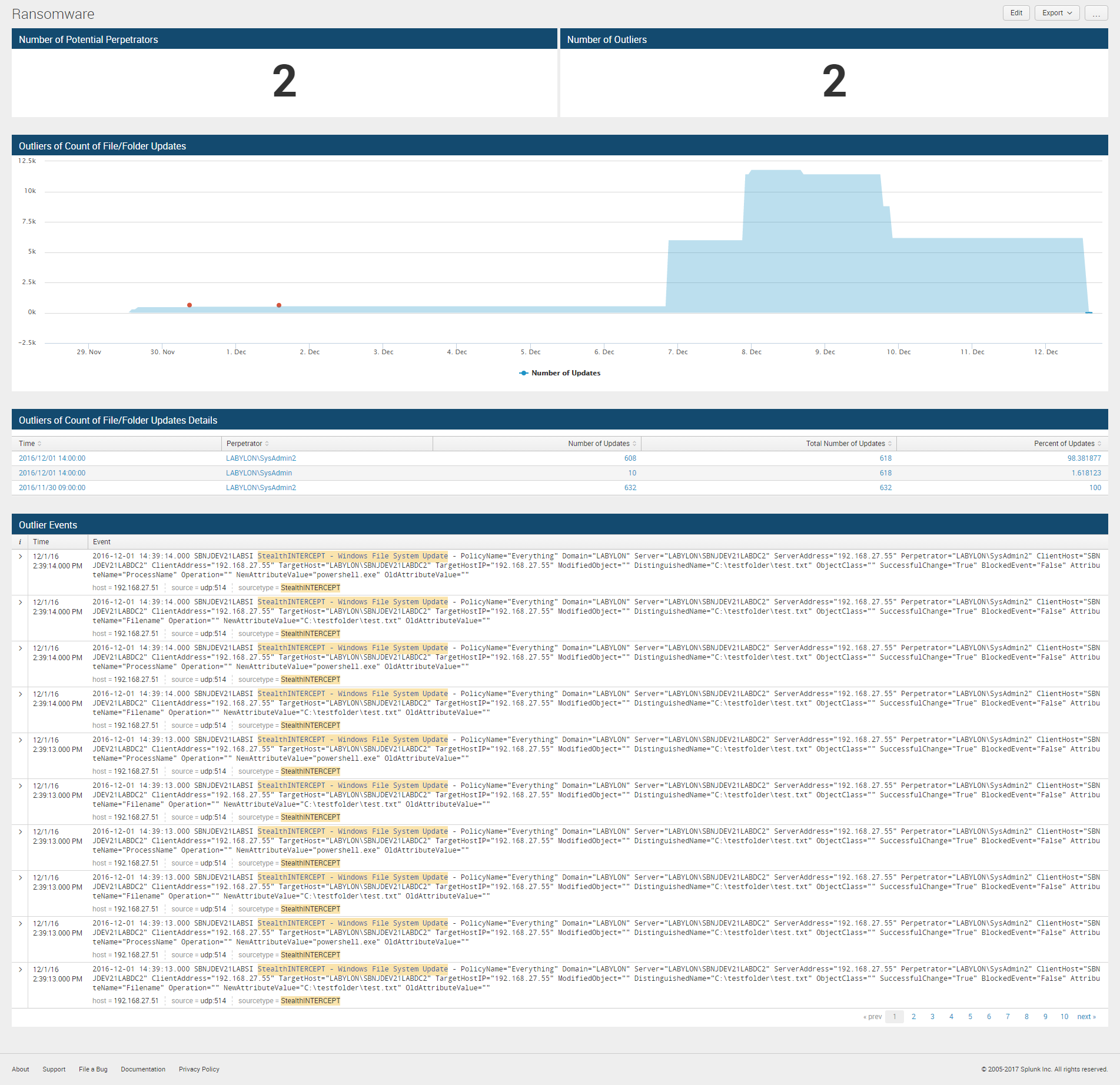1120x1085 pixels.
Task: Sort by Percent of Updates column
Action: (1067, 444)
